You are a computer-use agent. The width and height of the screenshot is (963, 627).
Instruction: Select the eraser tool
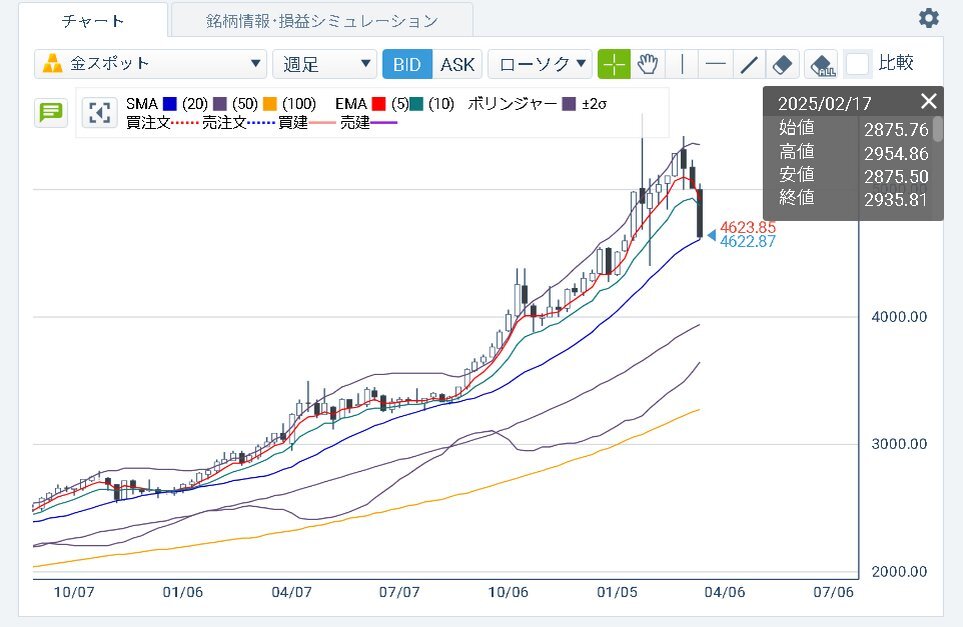(x=783, y=64)
